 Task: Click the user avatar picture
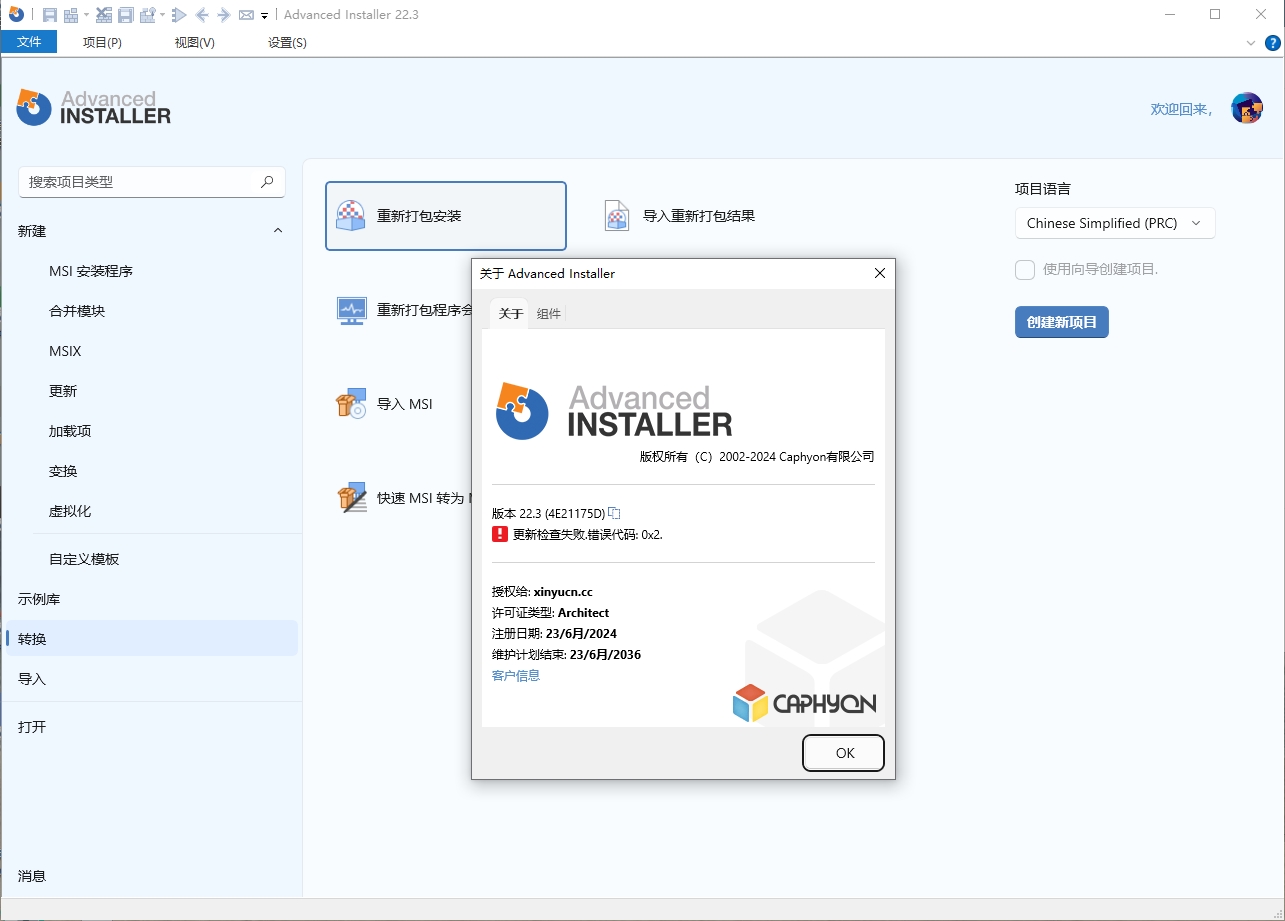point(1246,108)
